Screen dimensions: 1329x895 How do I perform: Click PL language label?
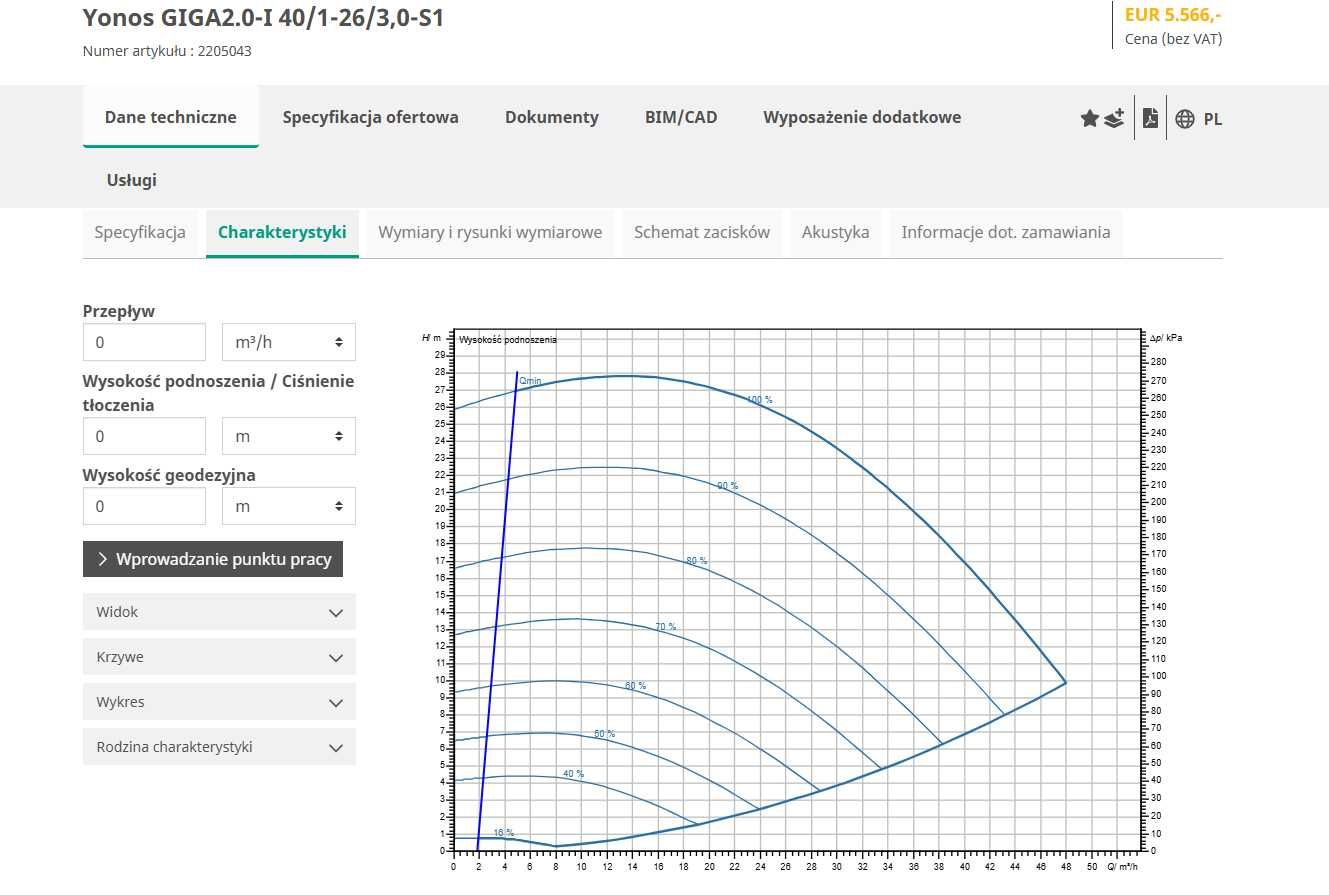[1212, 119]
